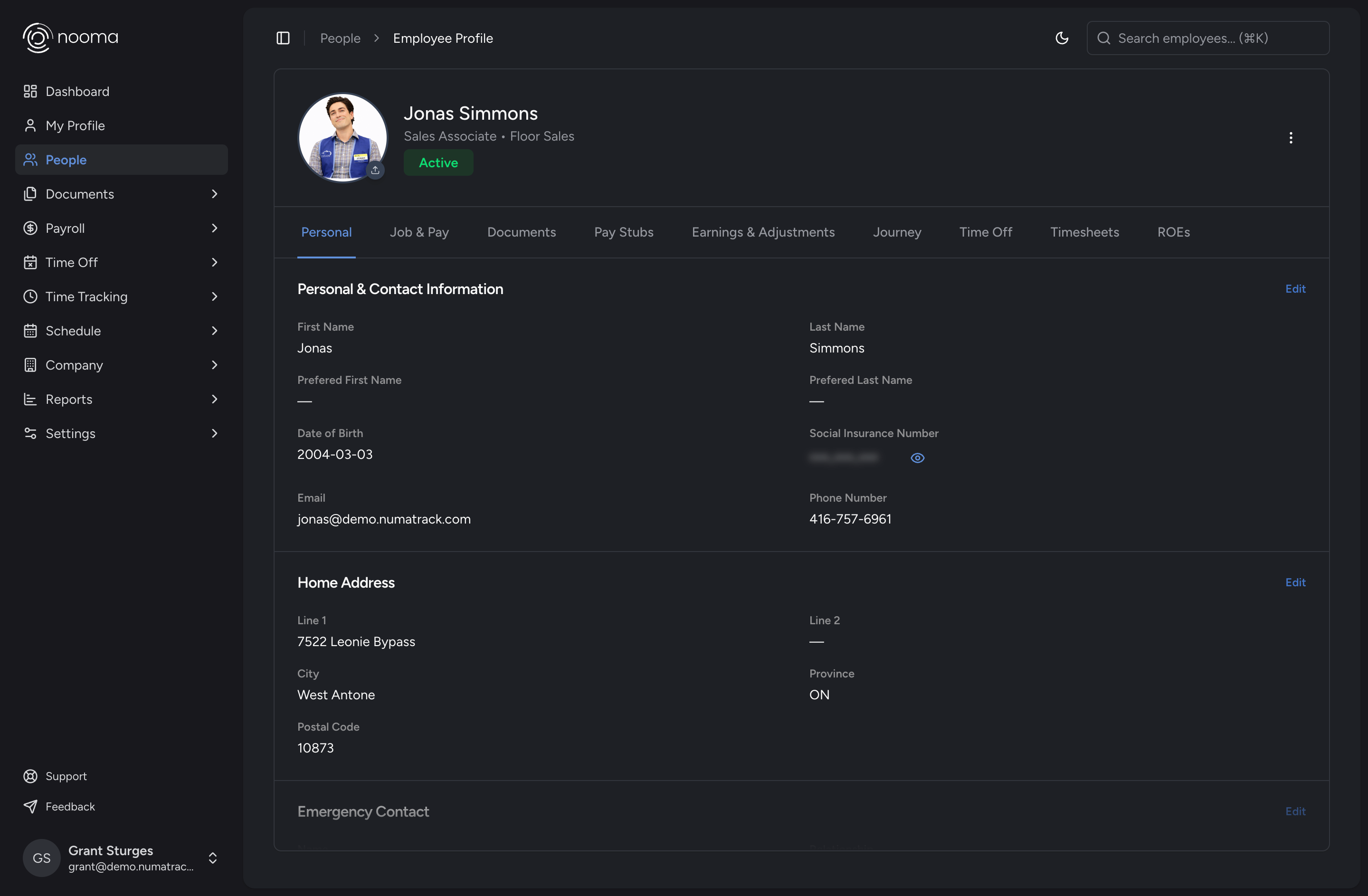This screenshot has width=1368, height=896.
Task: Click the search magnifier icon
Action: click(x=1103, y=38)
